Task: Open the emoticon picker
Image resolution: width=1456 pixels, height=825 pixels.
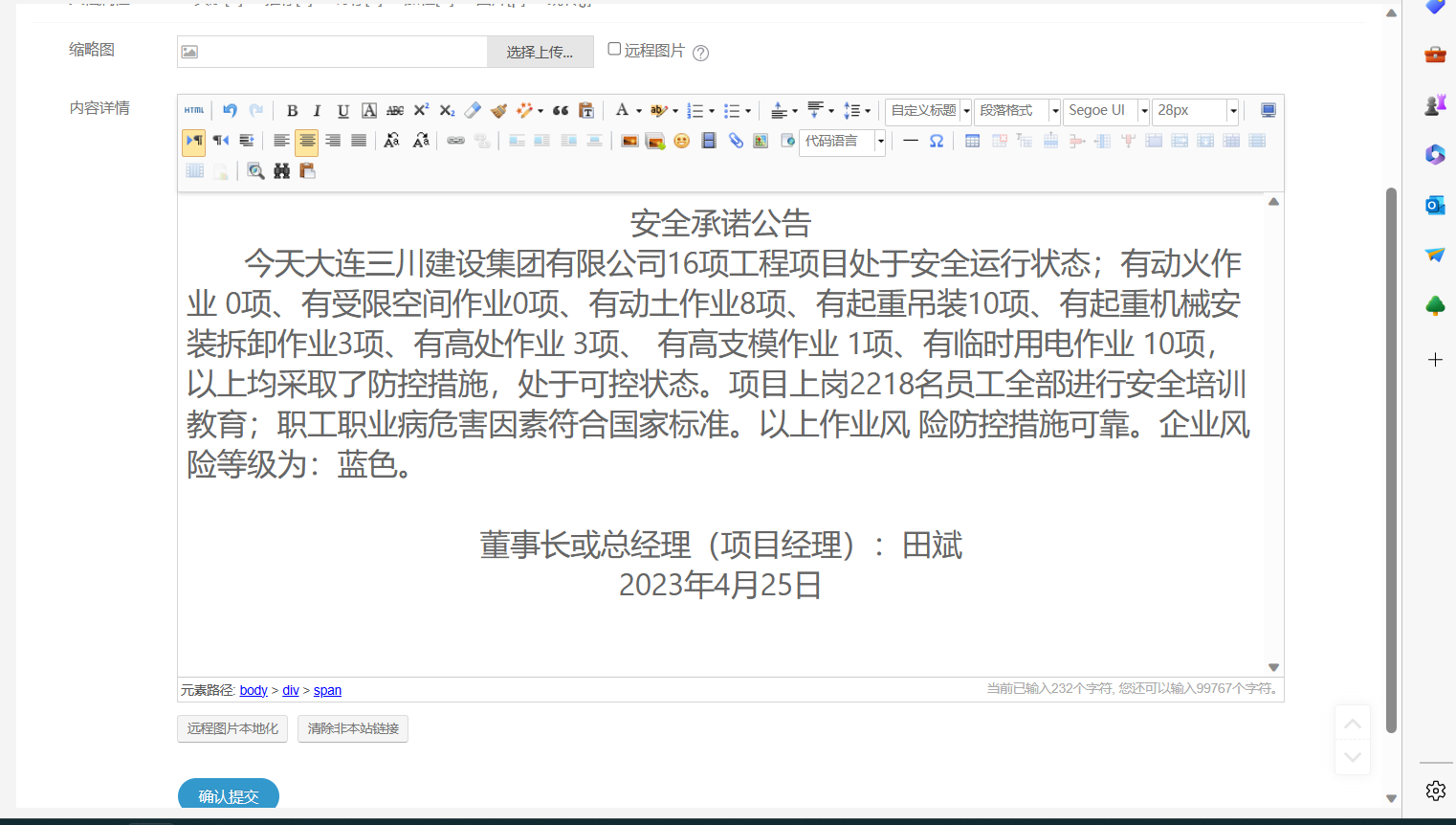Action: coord(682,142)
